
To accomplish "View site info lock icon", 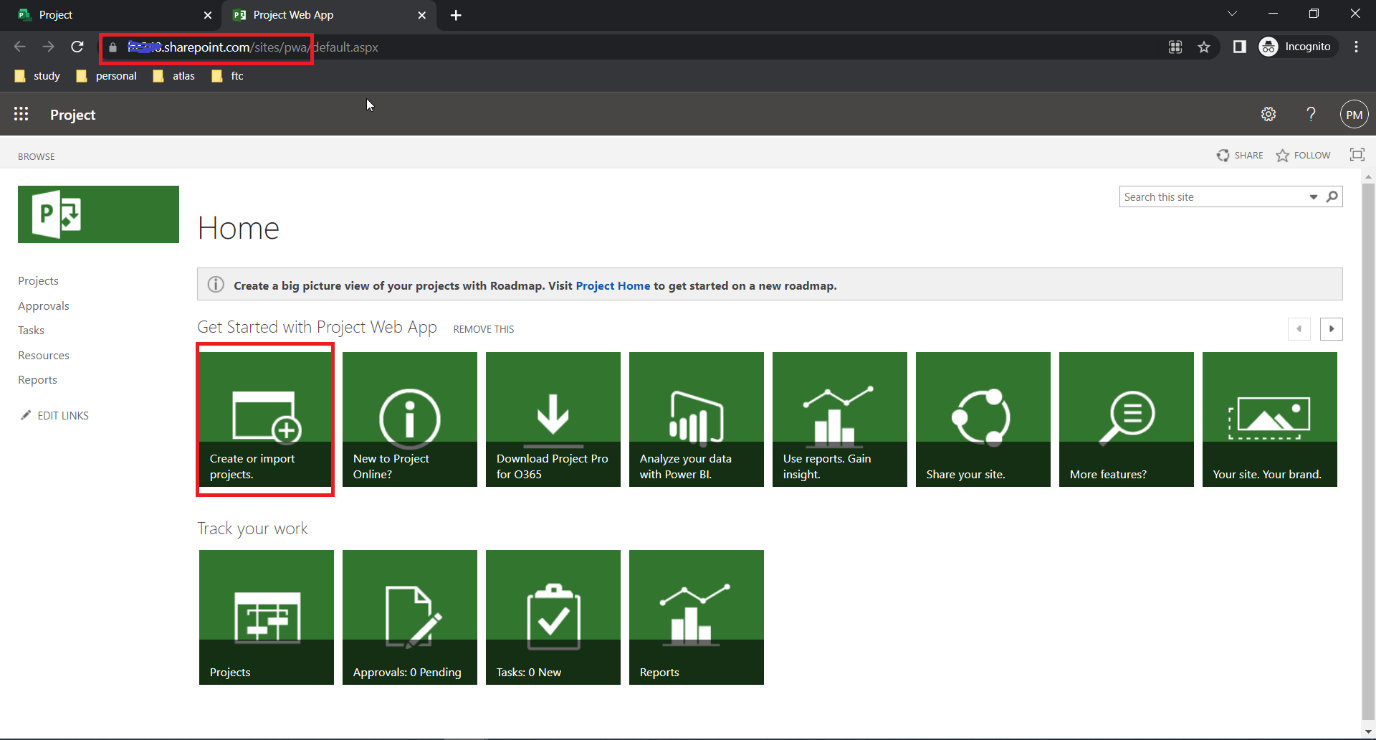I will [113, 47].
